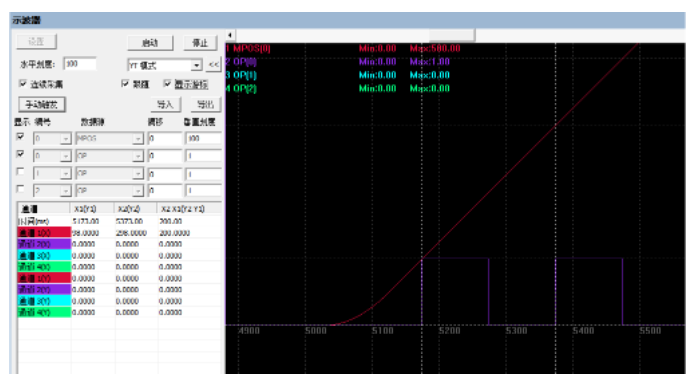Click the left scroll arrow above the waveform
The height and width of the screenshot is (385, 695).
[230, 35]
